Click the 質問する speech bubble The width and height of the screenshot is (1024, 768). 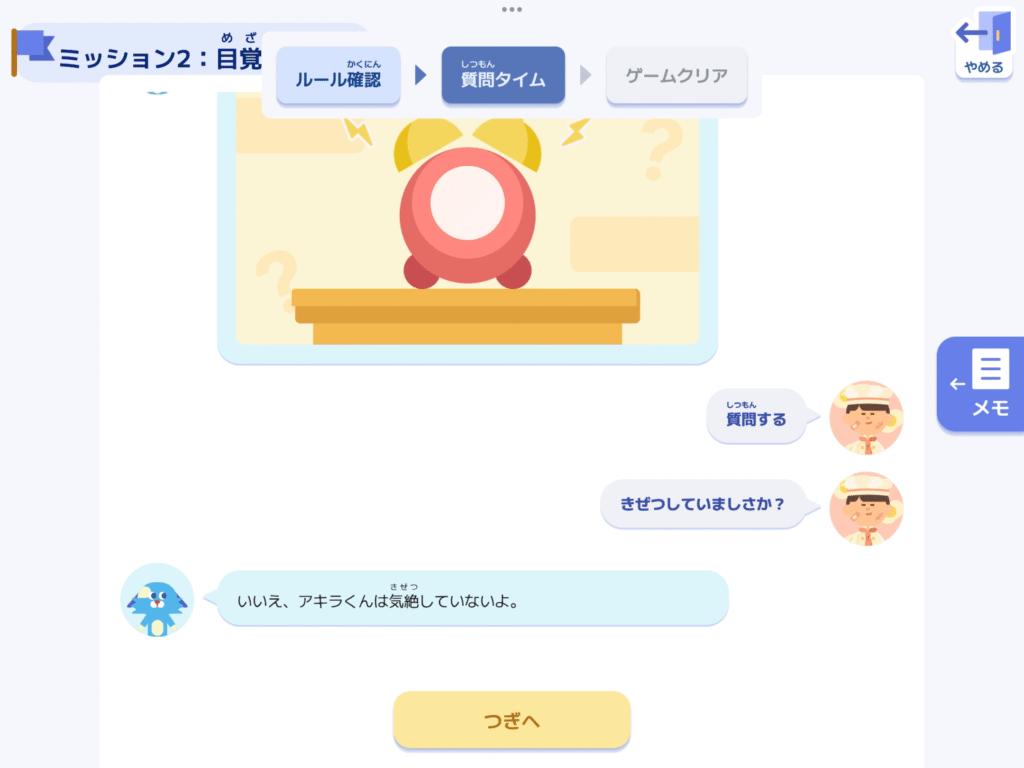pos(756,416)
